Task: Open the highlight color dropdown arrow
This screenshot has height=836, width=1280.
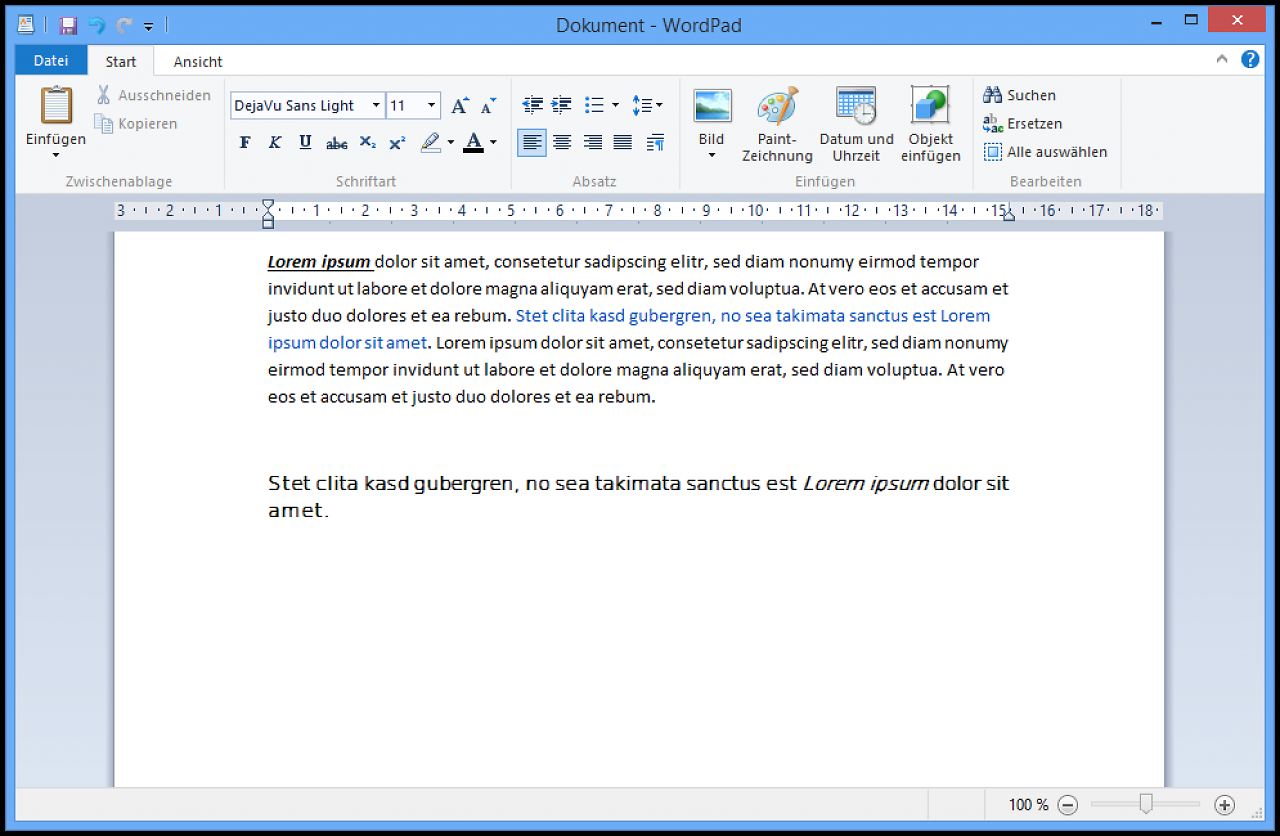Action: pyautogui.click(x=450, y=142)
